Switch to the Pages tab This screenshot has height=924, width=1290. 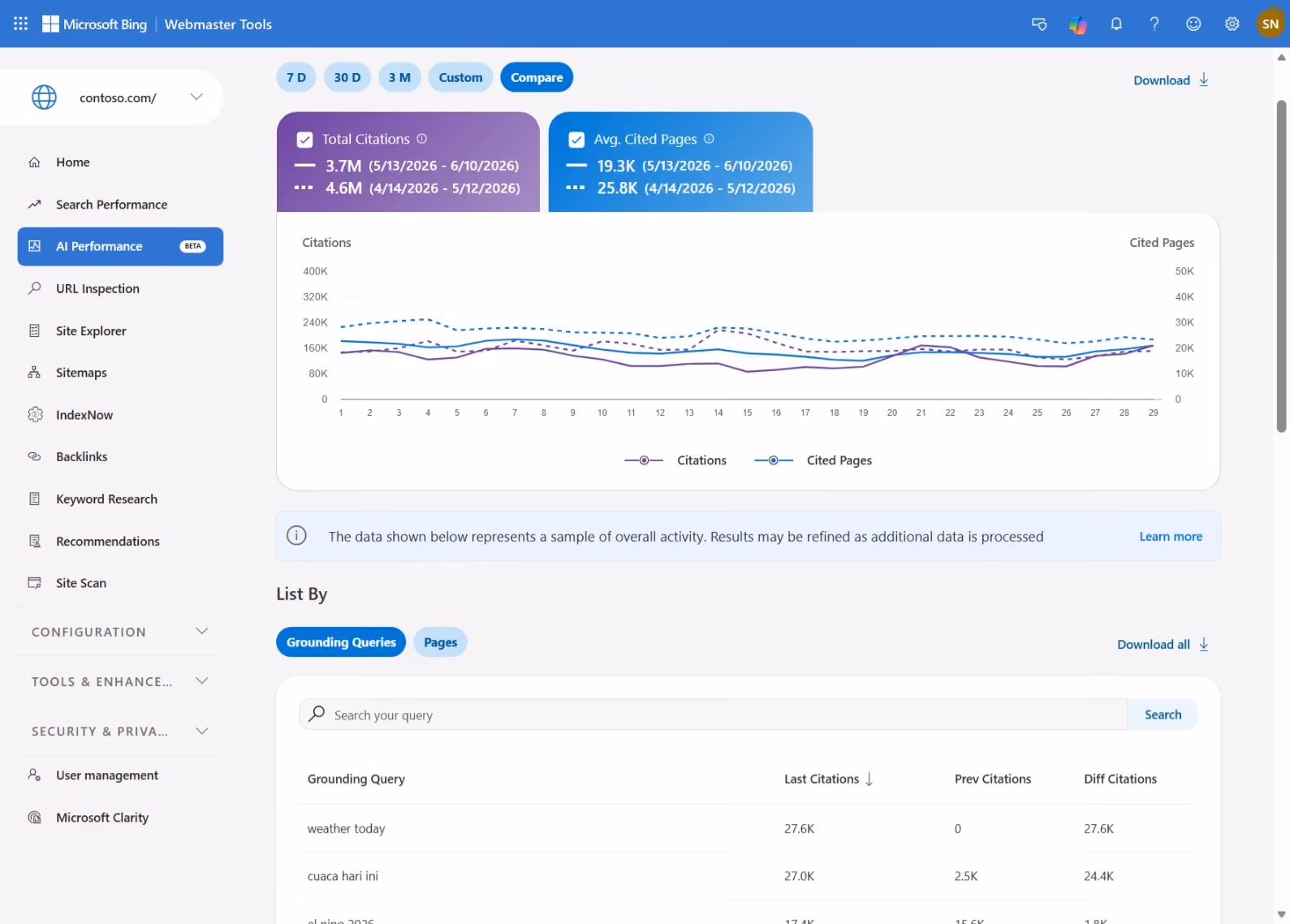441,642
